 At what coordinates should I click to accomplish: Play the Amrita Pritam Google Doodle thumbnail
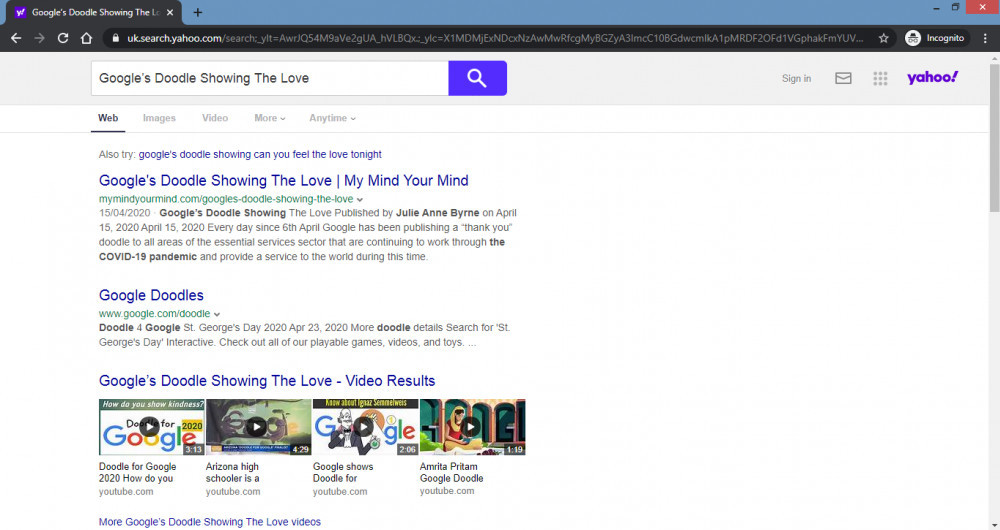(473, 427)
